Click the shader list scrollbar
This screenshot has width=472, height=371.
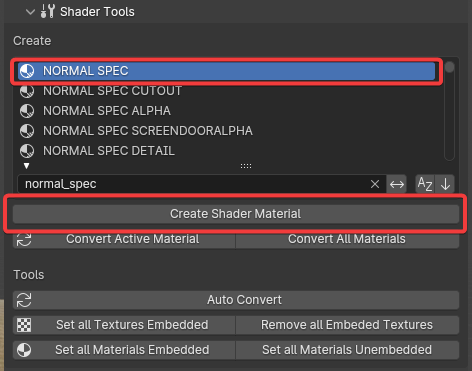coord(449,110)
